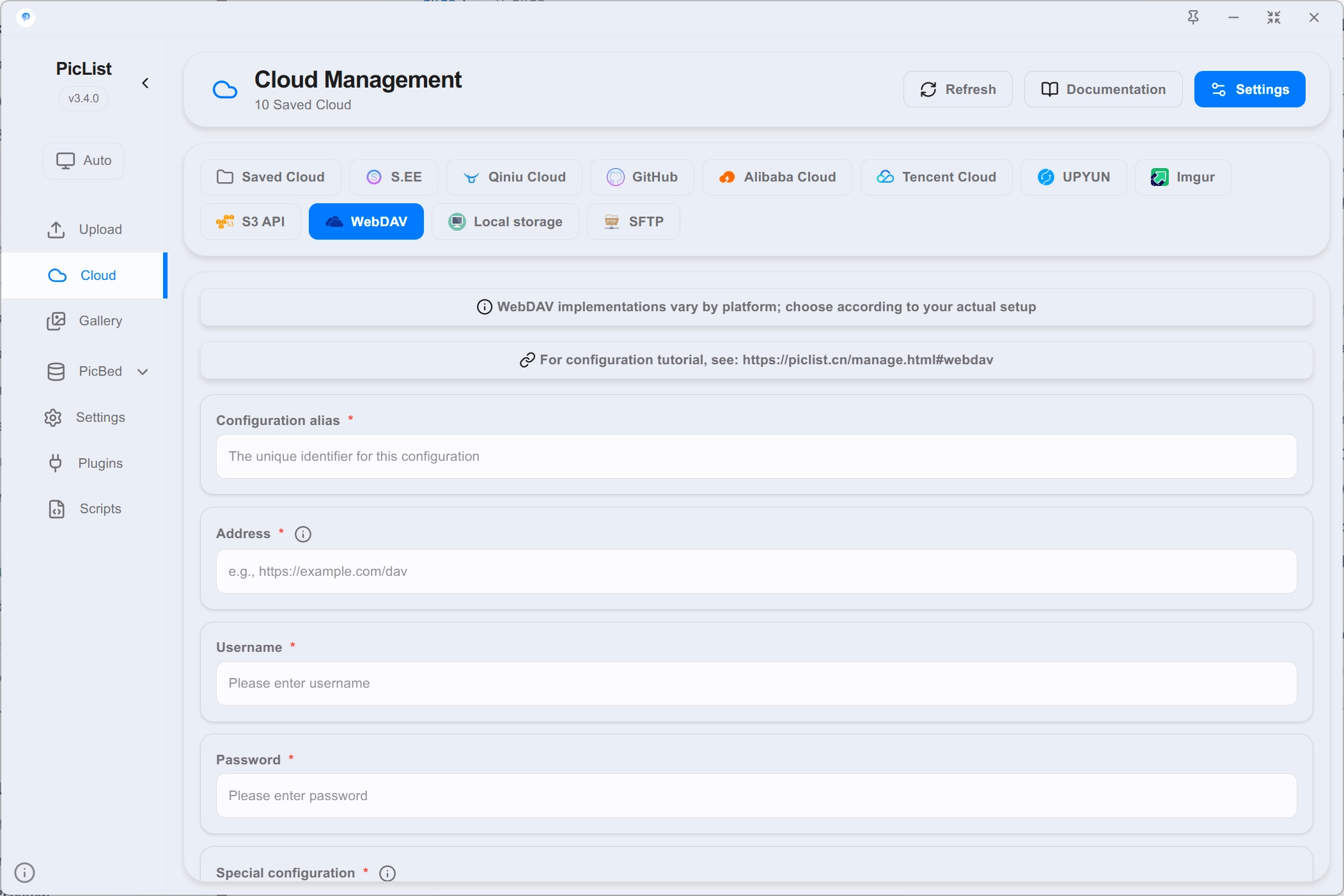1344x896 pixels.
Task: Select the Saved Cloud tab
Action: [270, 177]
